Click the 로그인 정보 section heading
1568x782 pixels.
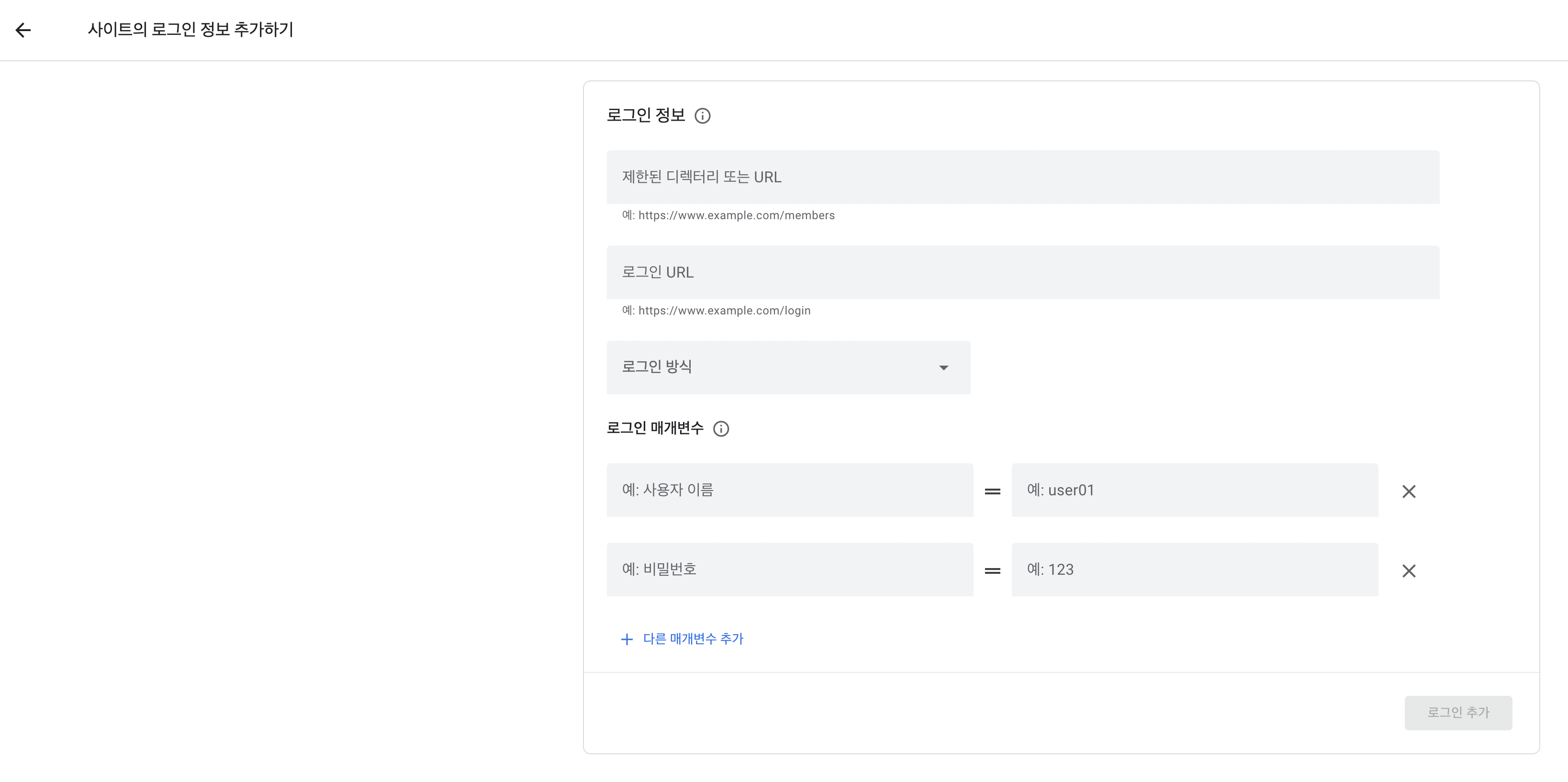tap(646, 115)
